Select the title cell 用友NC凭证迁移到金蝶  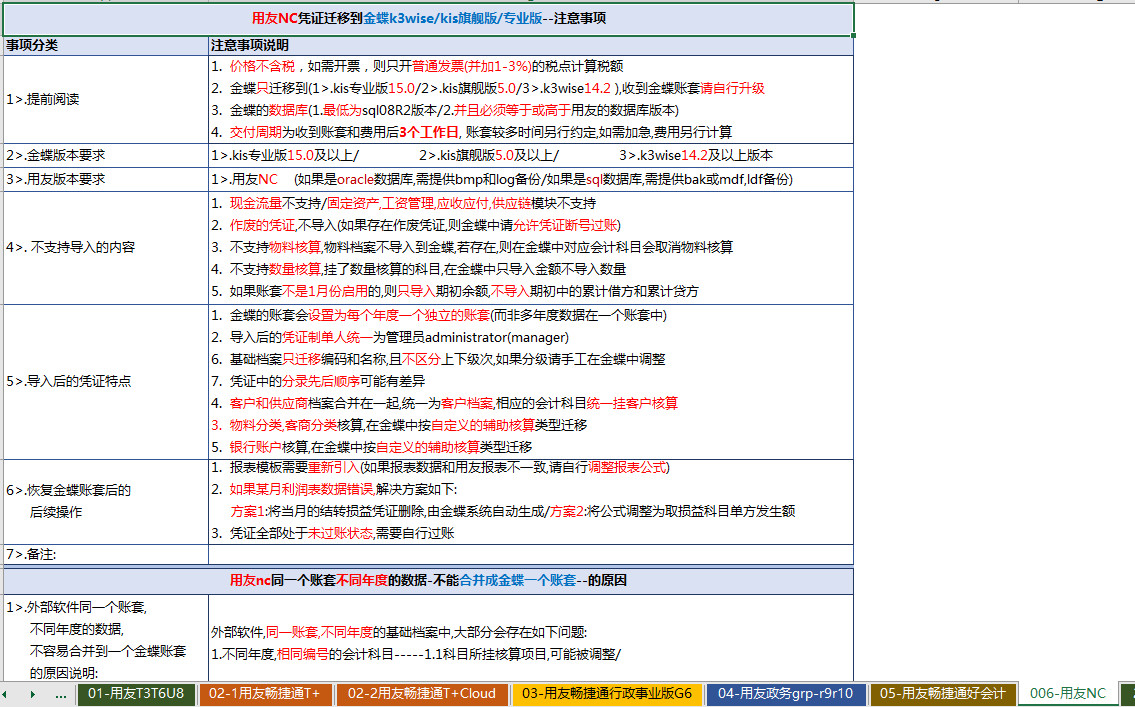[428, 18]
